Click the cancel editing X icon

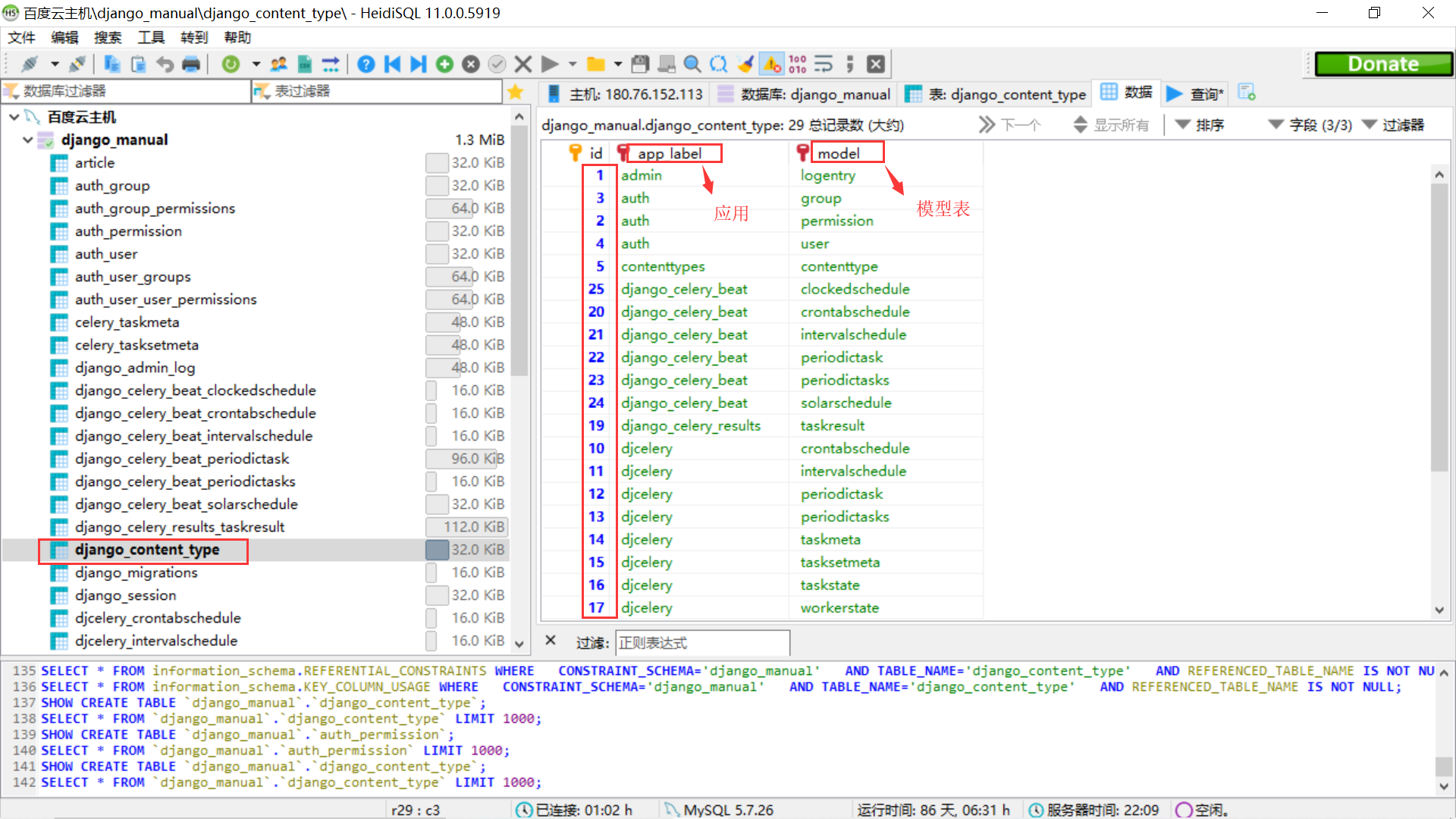[523, 64]
